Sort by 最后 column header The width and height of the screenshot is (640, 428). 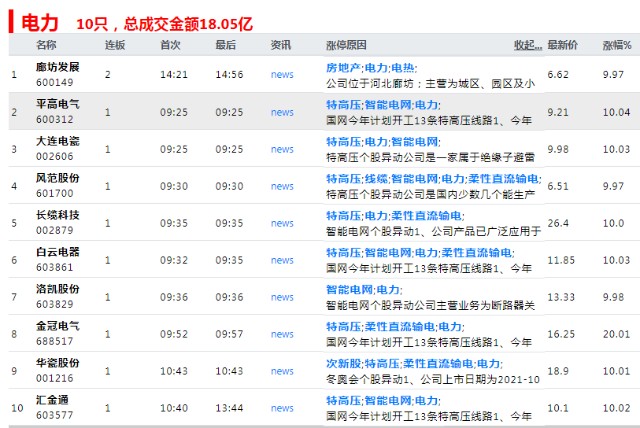pyautogui.click(x=226, y=45)
